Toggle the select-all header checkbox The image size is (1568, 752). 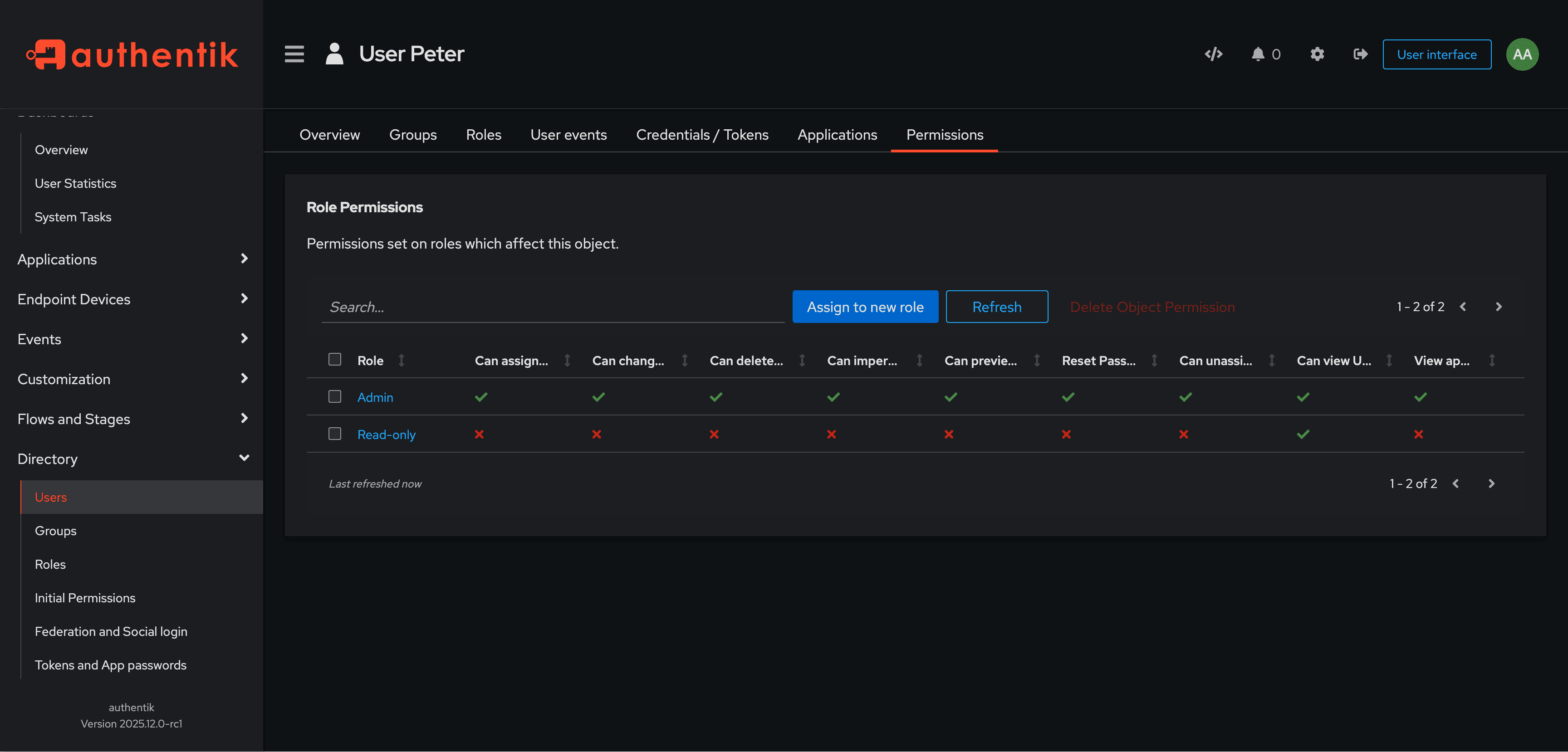(x=335, y=359)
